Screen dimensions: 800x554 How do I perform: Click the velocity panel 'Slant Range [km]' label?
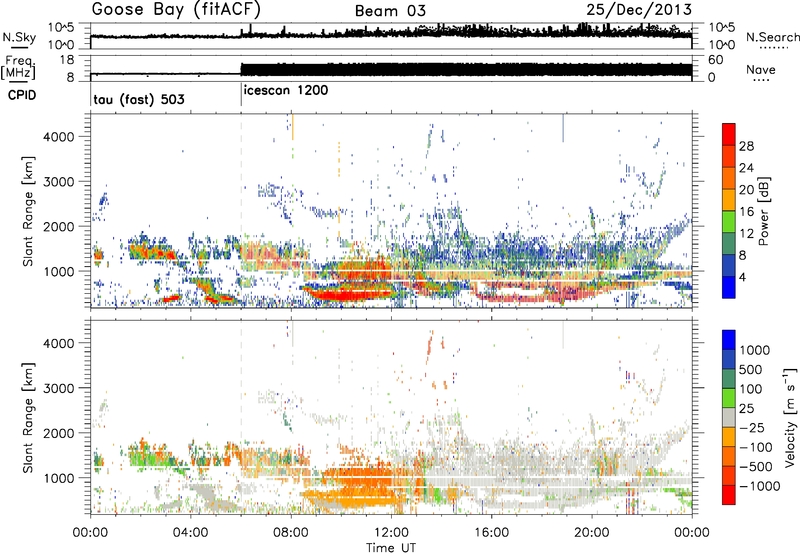(x=28, y=418)
